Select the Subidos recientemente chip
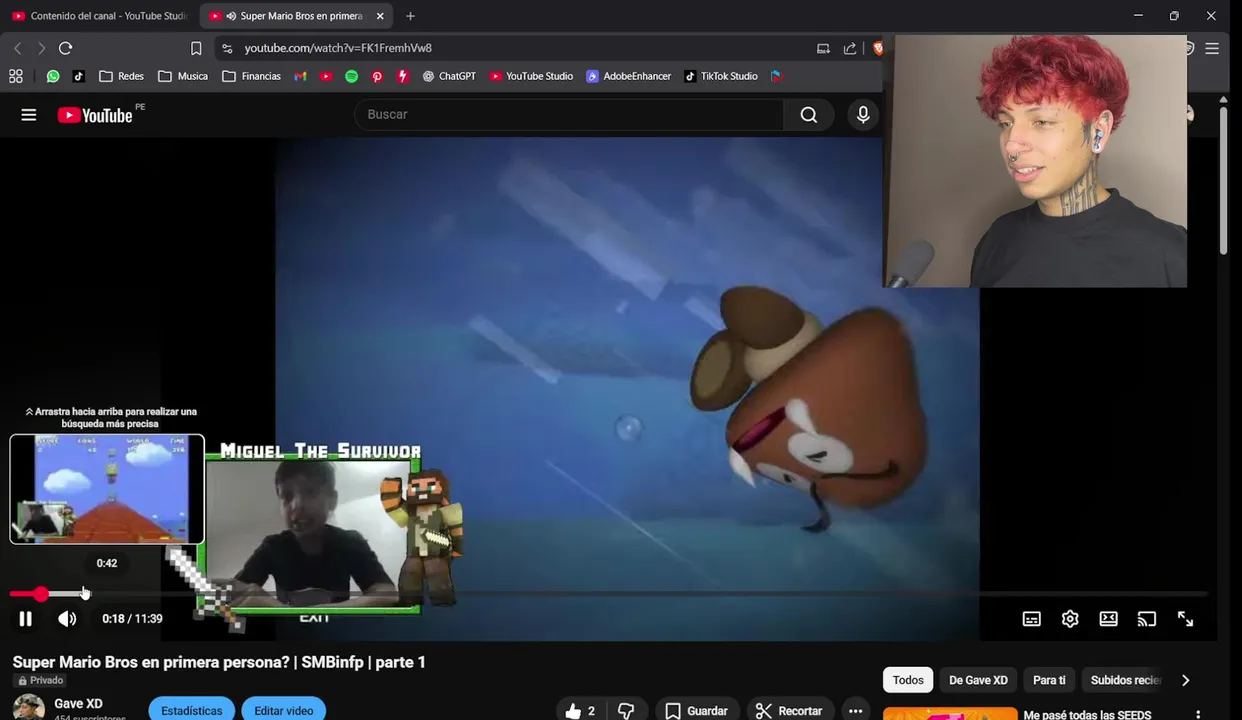The width and height of the screenshot is (1242, 720). [1125, 680]
